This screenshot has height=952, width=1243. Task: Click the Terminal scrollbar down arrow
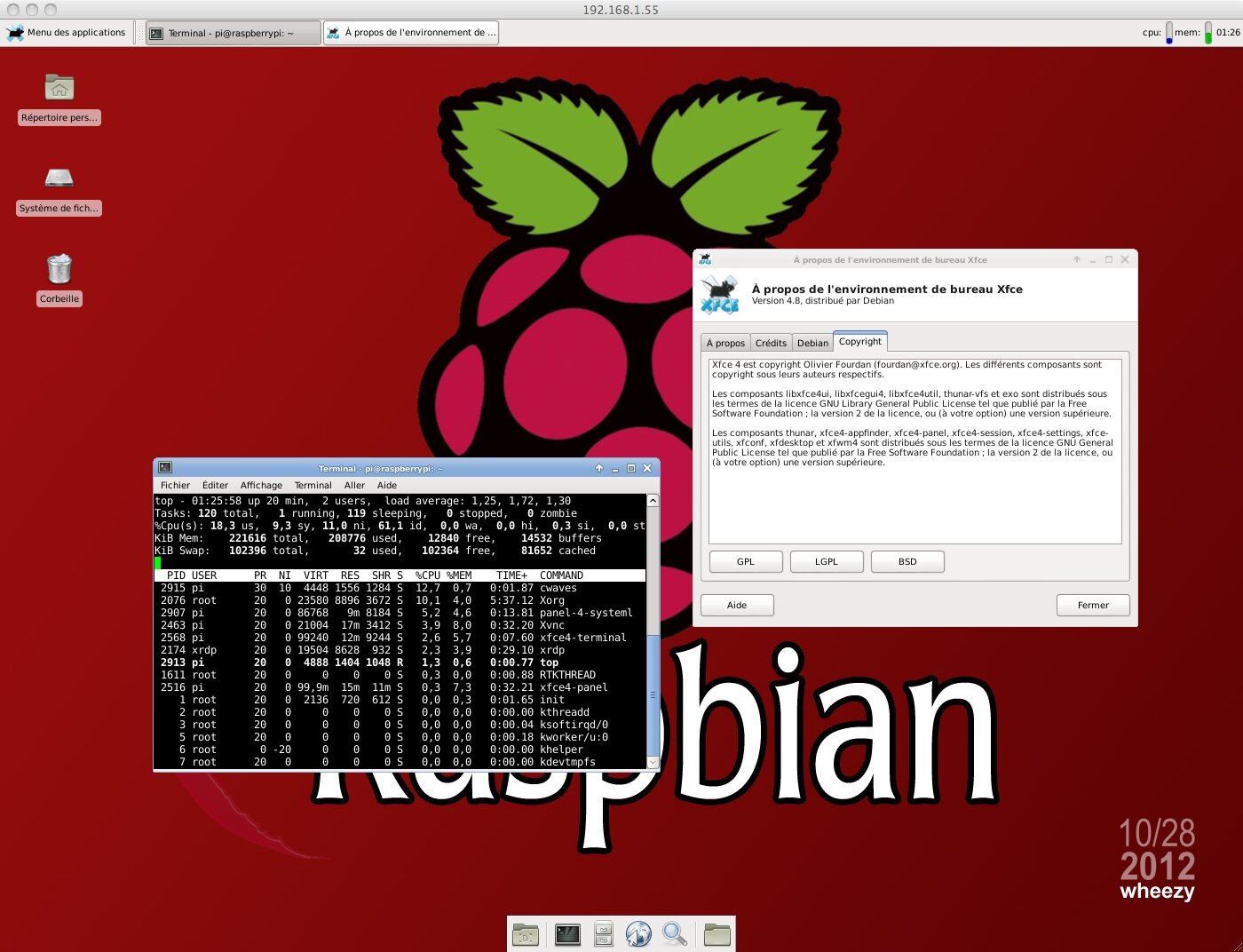(x=653, y=762)
